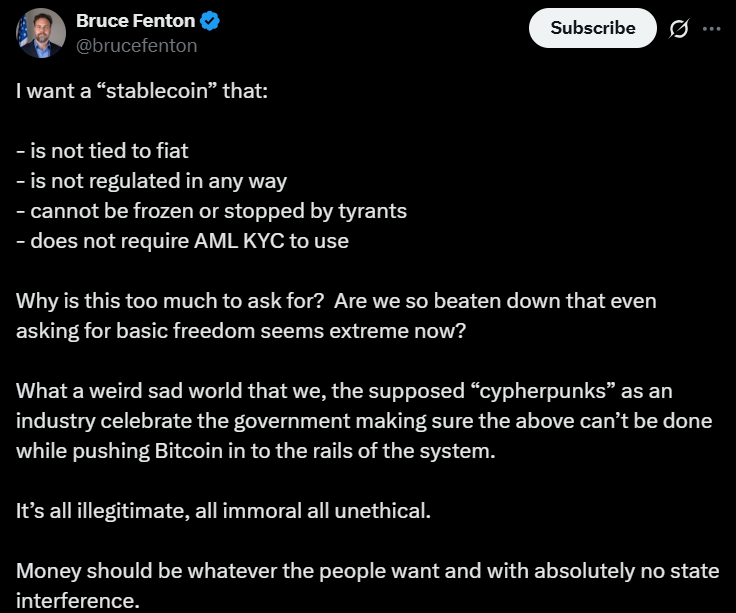Click "industry celebrate the government" text line
Viewport: 736px width, 613px height.
pyautogui.click(x=183, y=421)
